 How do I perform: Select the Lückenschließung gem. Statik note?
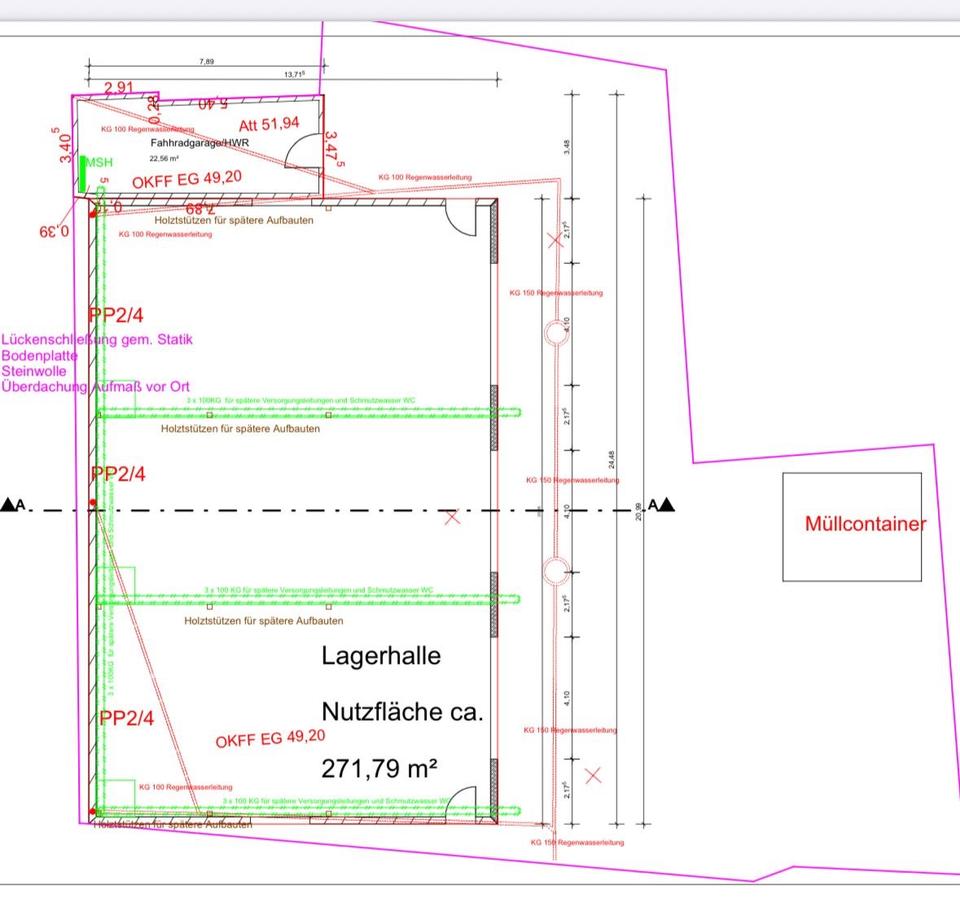tap(97, 340)
